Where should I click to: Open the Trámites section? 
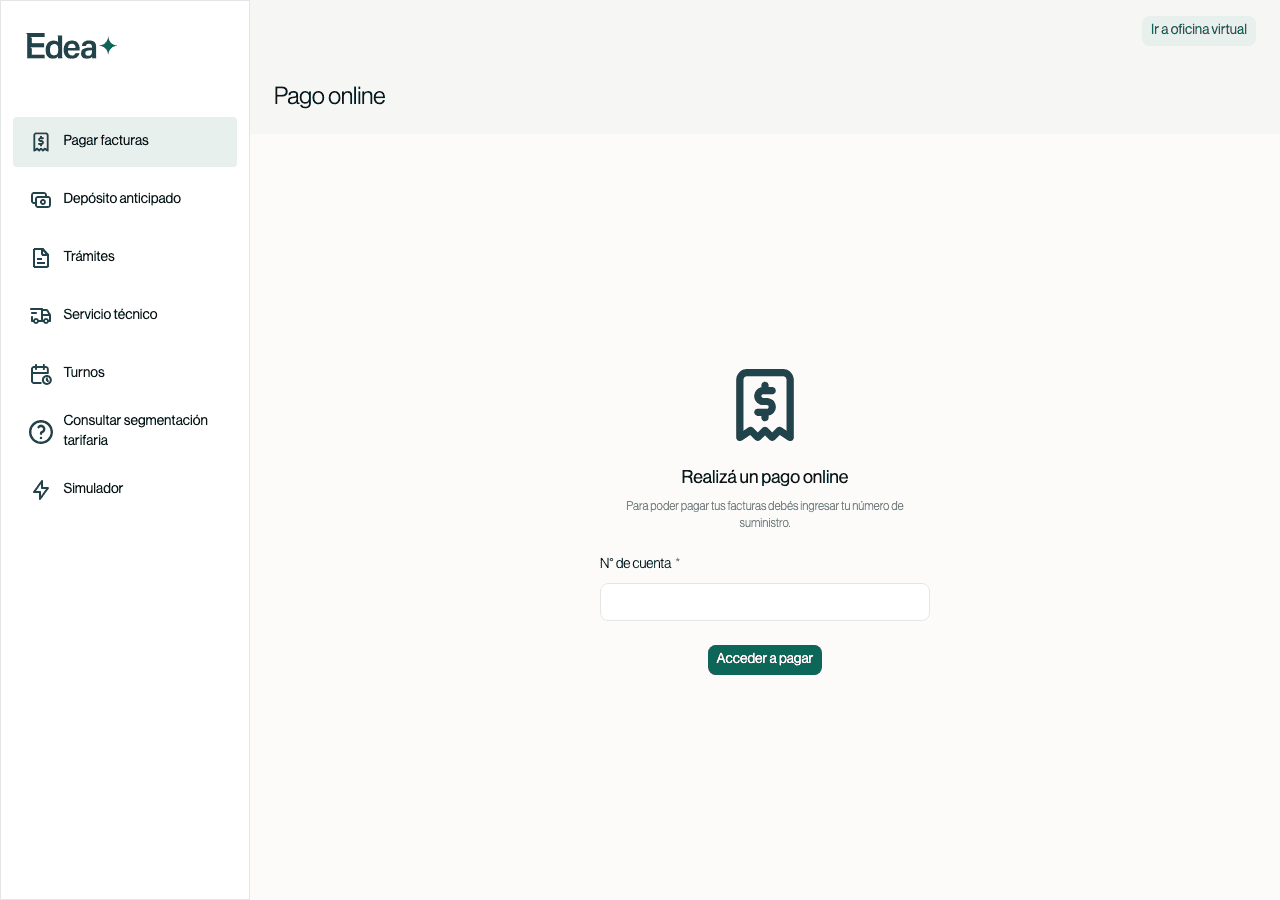click(x=125, y=257)
